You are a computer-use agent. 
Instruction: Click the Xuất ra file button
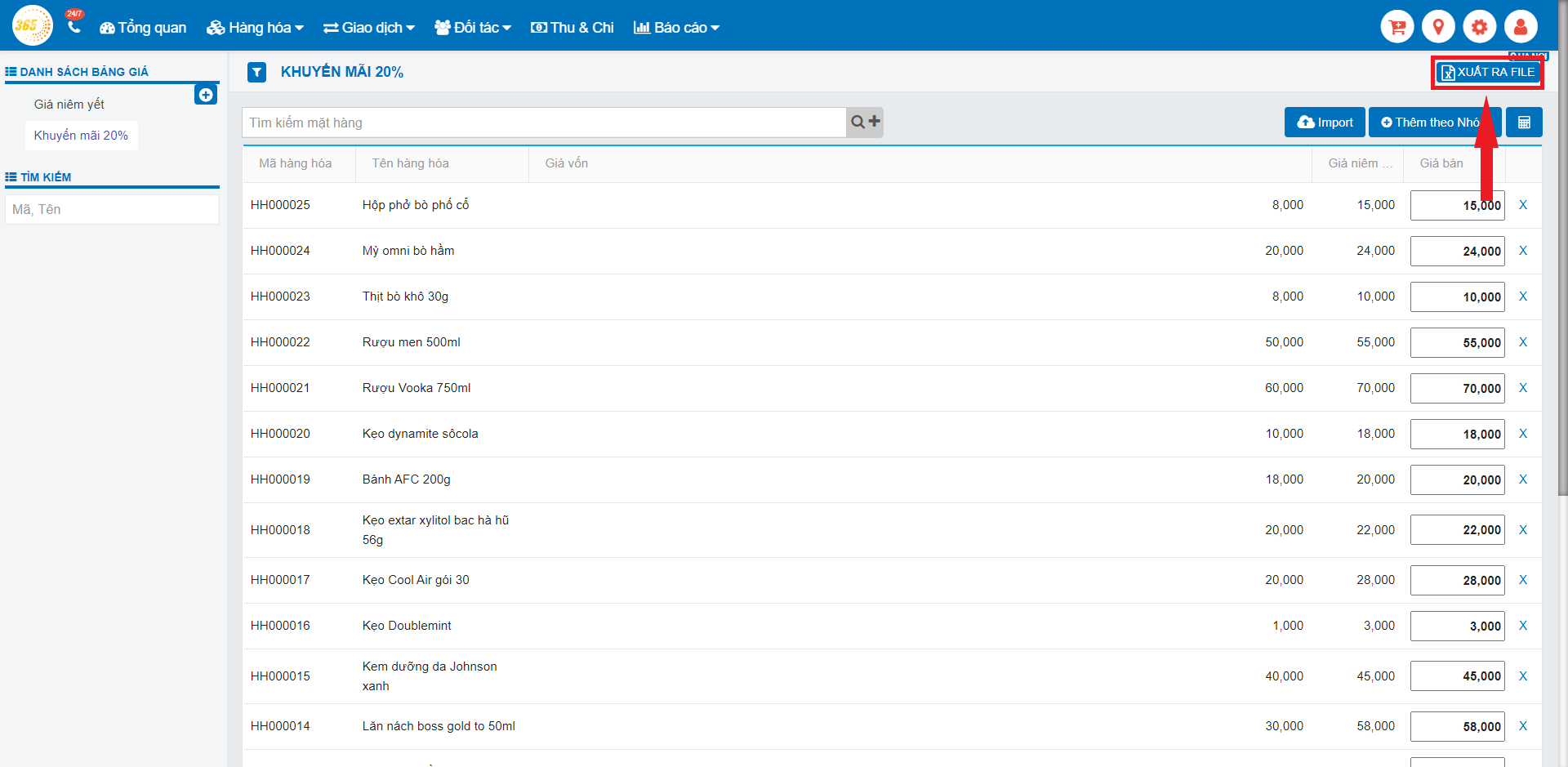(1487, 73)
